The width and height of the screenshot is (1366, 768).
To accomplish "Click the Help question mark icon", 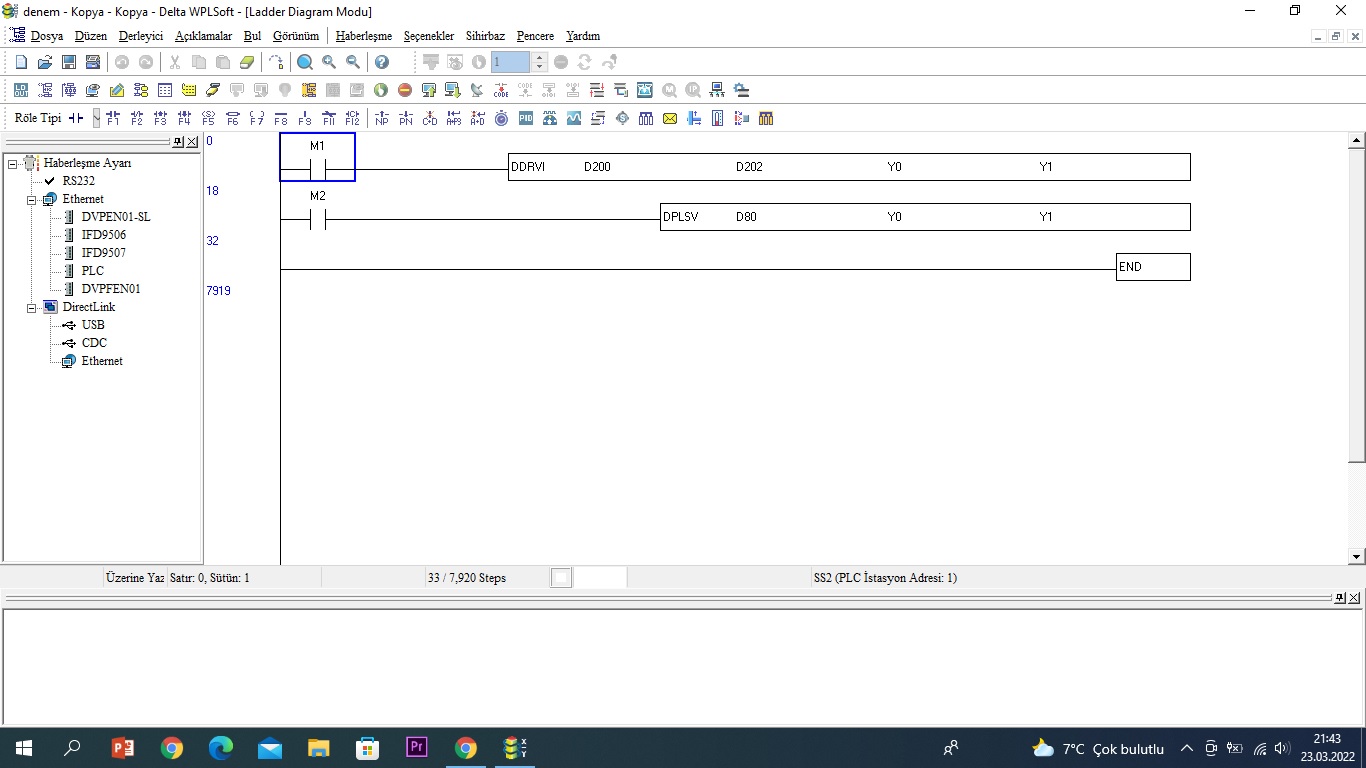I will pos(381,62).
